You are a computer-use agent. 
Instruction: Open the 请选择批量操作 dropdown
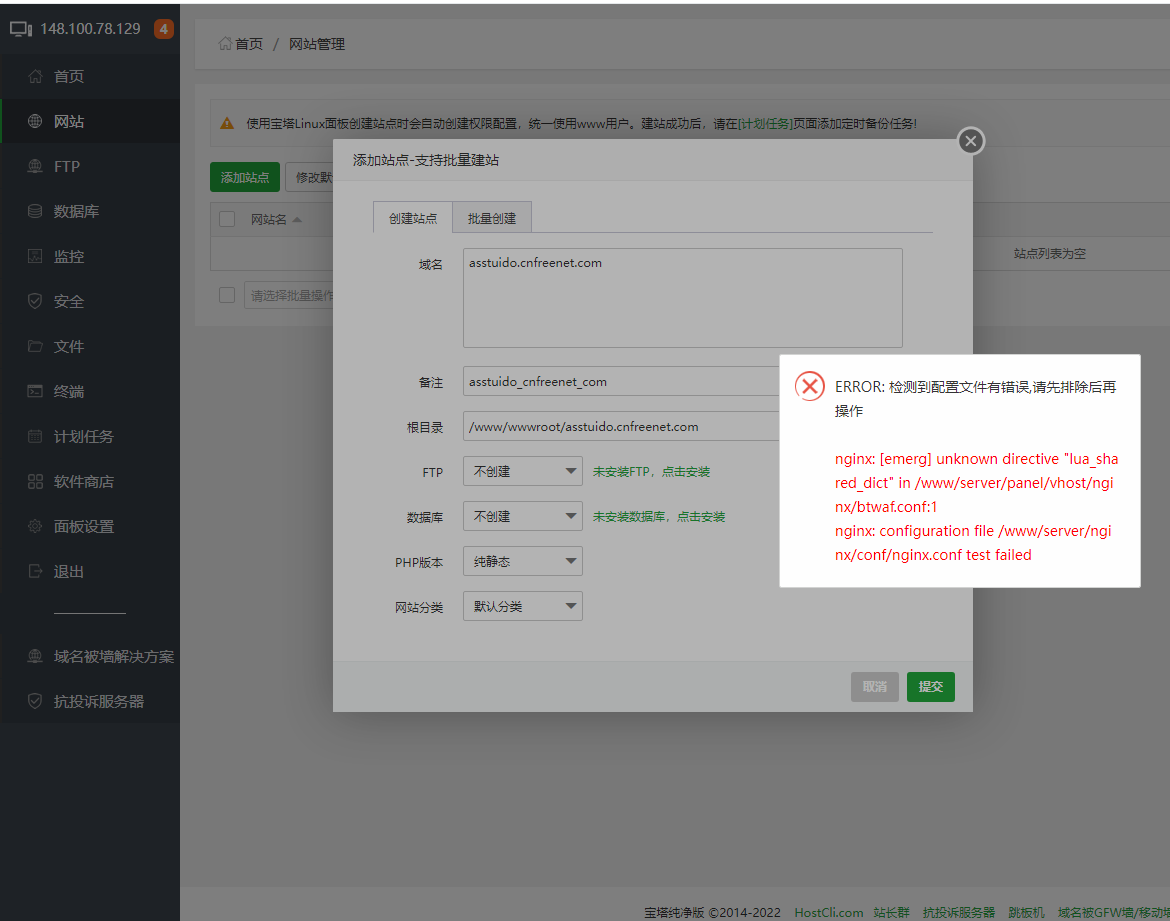(x=289, y=296)
